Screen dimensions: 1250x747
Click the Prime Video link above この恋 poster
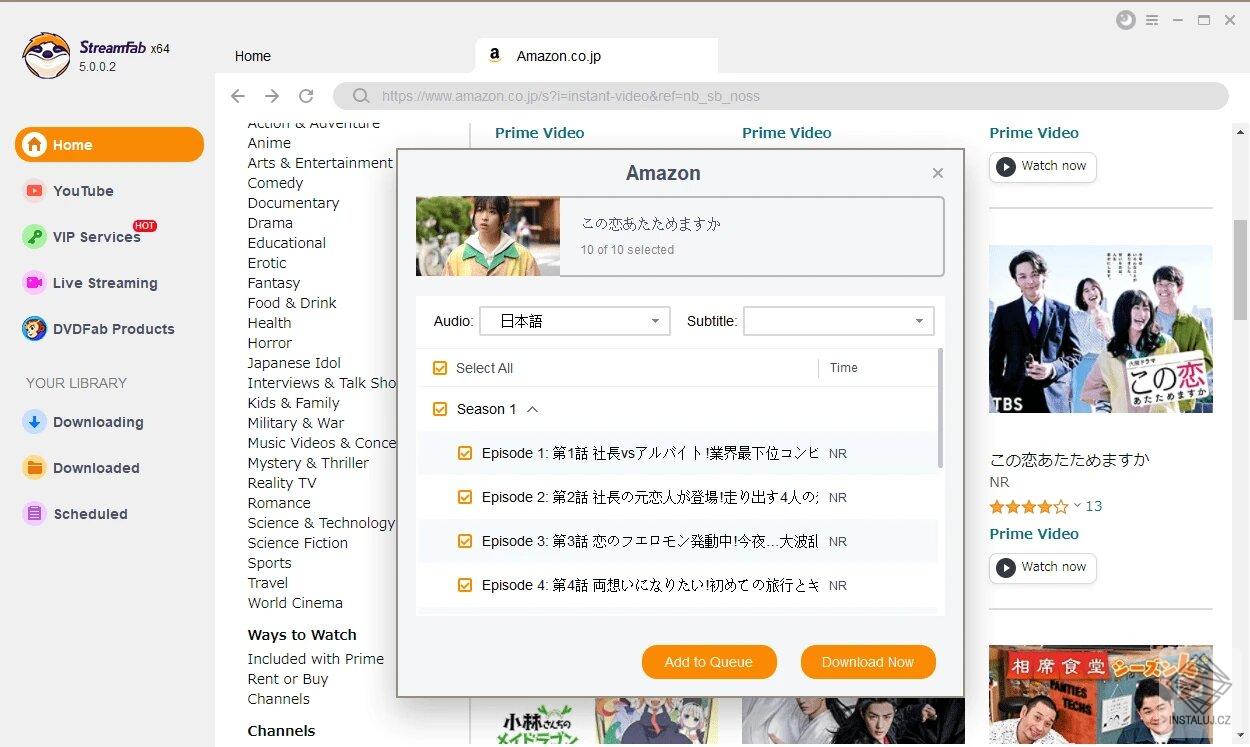pos(1034,133)
